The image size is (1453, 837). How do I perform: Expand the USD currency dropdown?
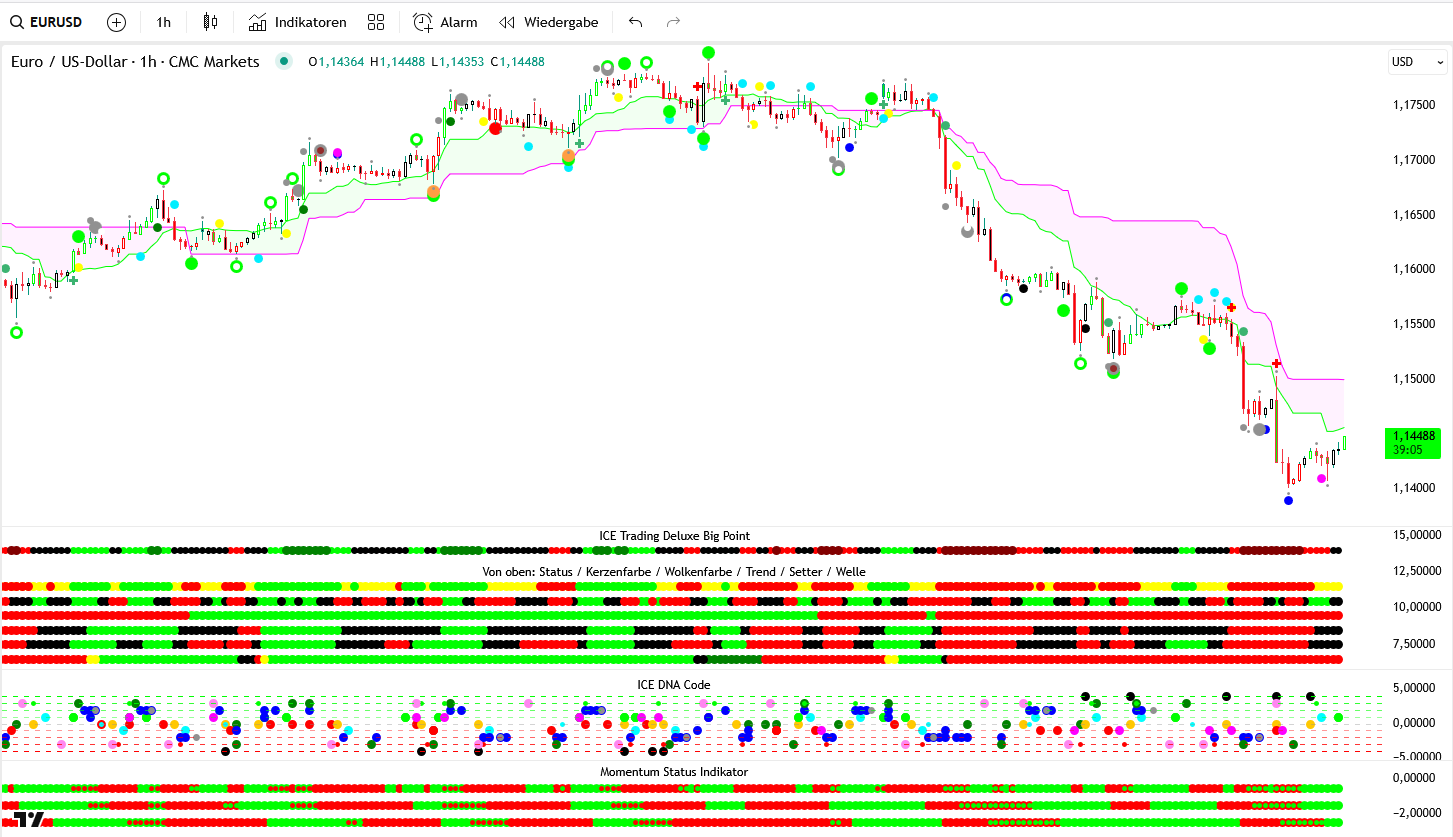point(1417,62)
